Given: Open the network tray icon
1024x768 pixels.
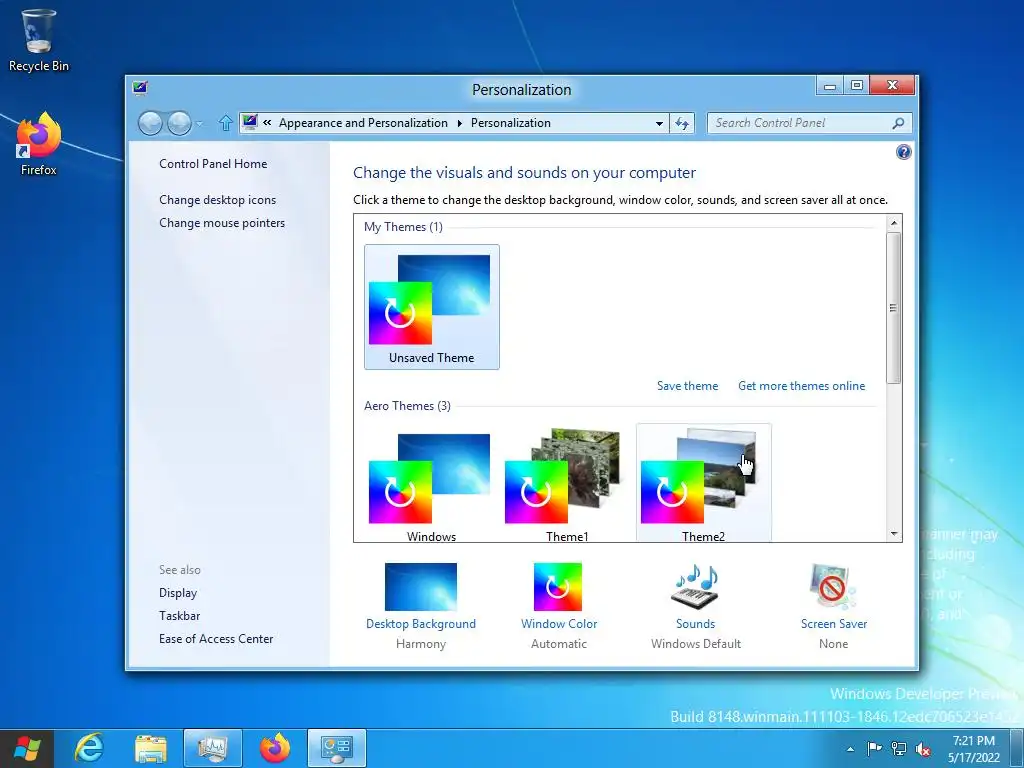Looking at the screenshot, I should pos(899,749).
